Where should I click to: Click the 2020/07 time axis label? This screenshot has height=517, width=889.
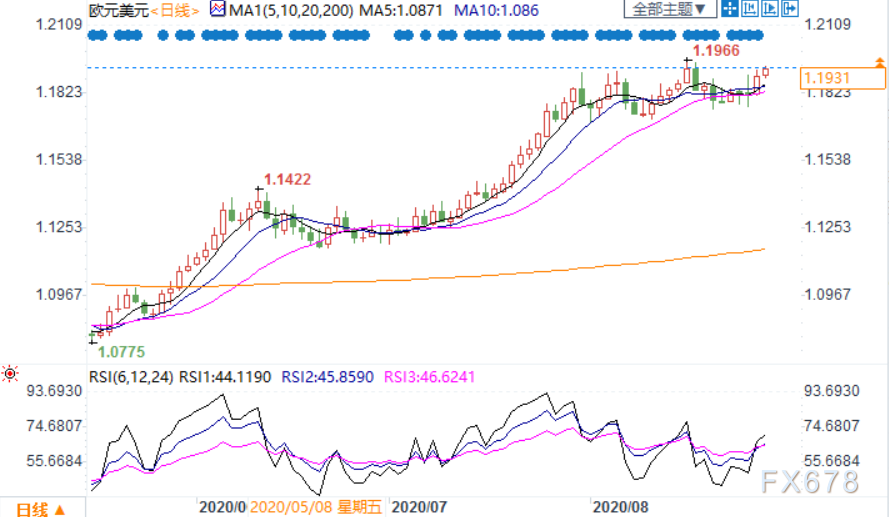point(419,507)
